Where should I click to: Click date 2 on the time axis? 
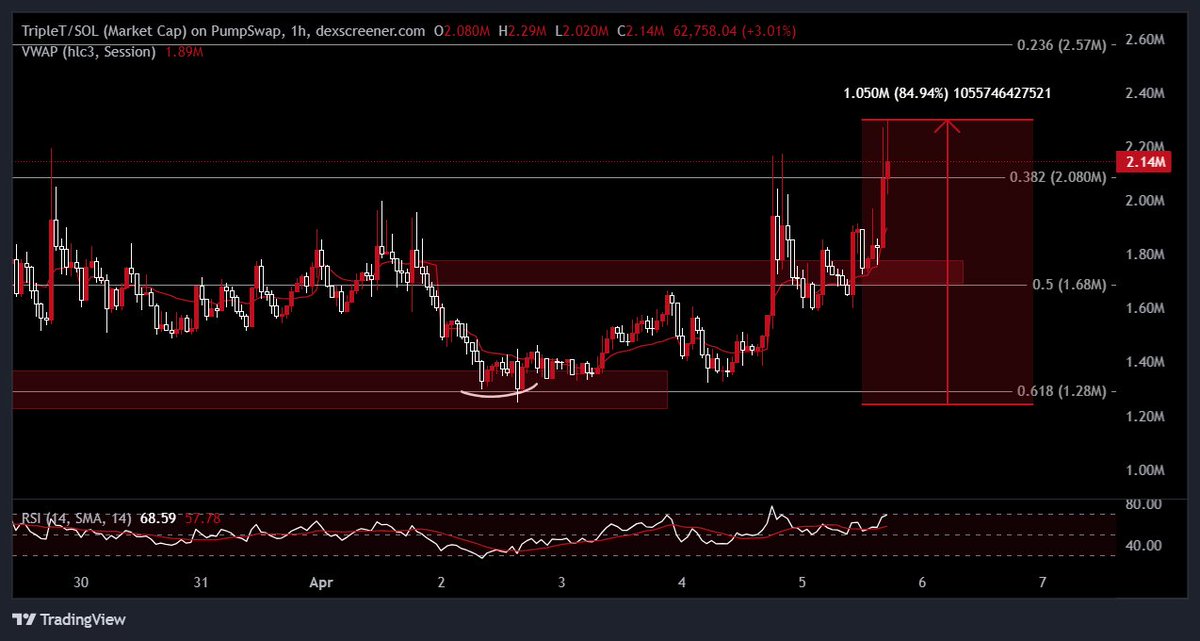(442, 582)
